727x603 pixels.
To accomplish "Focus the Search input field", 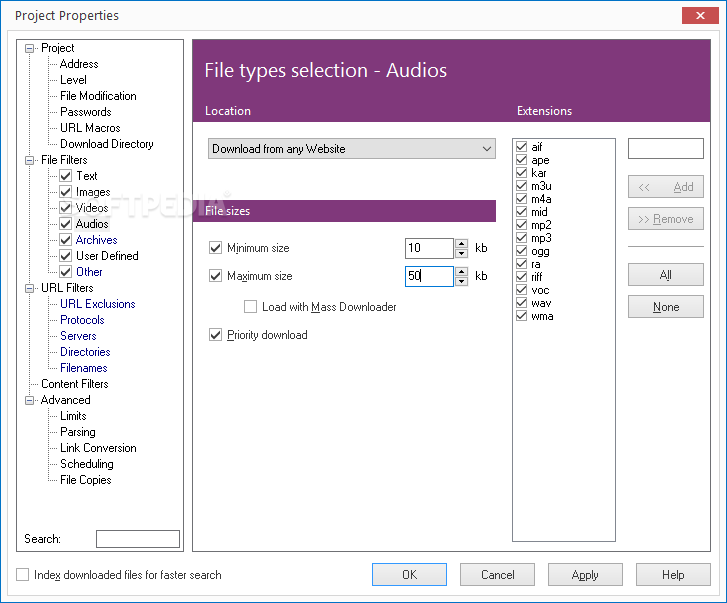I will 138,539.
